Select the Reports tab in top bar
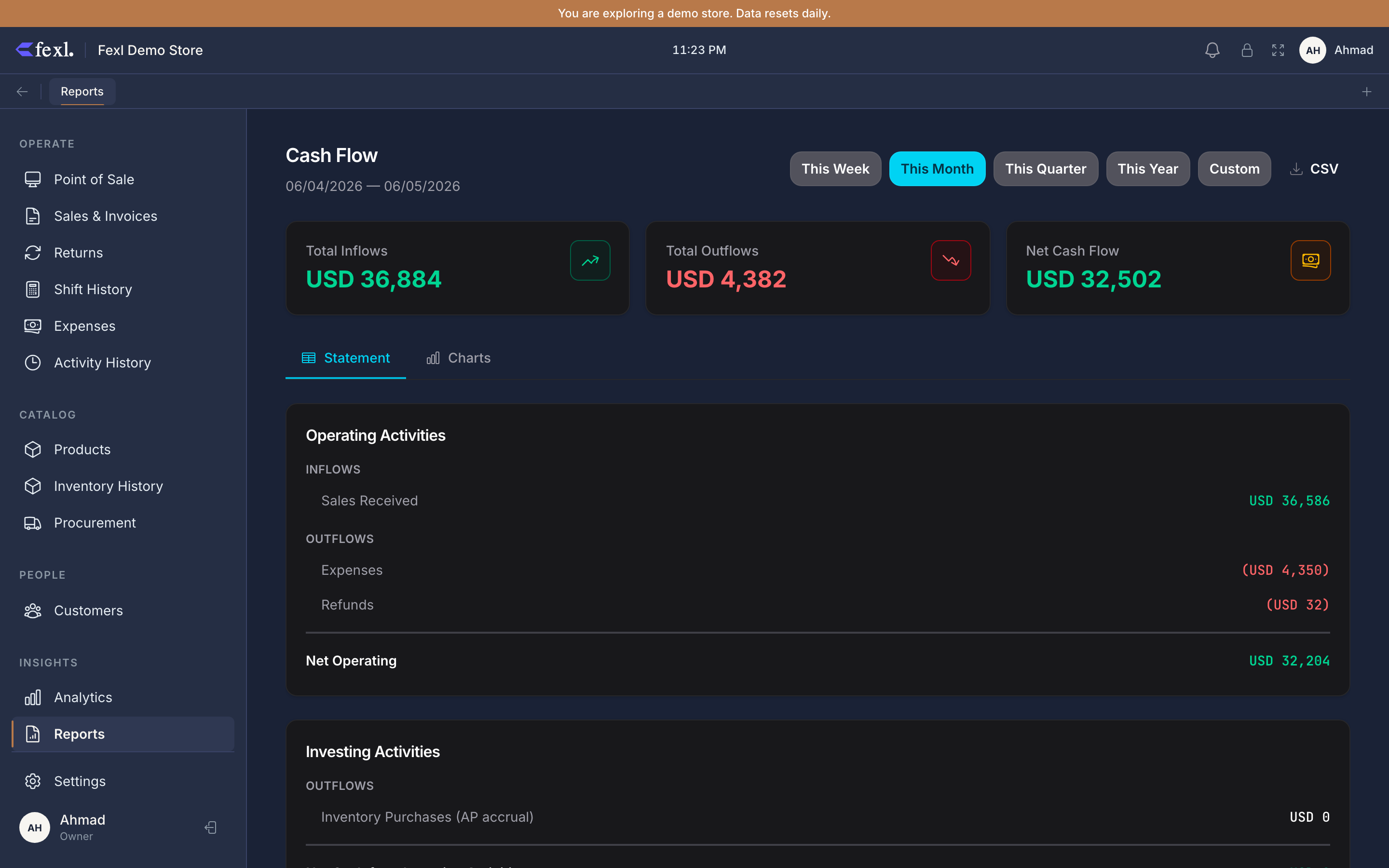Image resolution: width=1389 pixels, height=868 pixels. click(82, 91)
